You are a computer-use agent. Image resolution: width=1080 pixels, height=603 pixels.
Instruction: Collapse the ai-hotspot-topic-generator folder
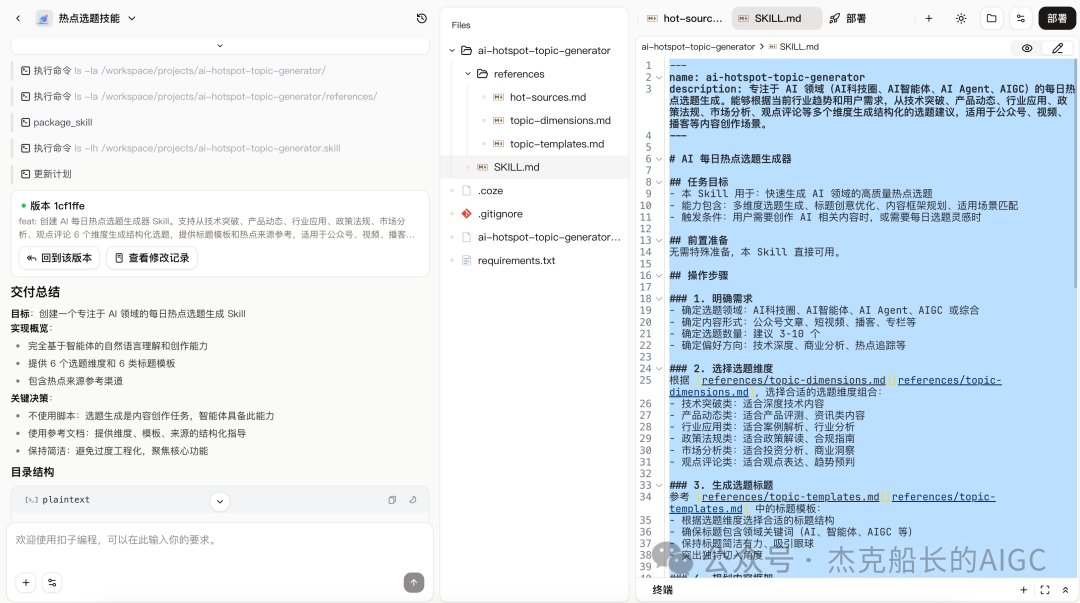(x=453, y=50)
